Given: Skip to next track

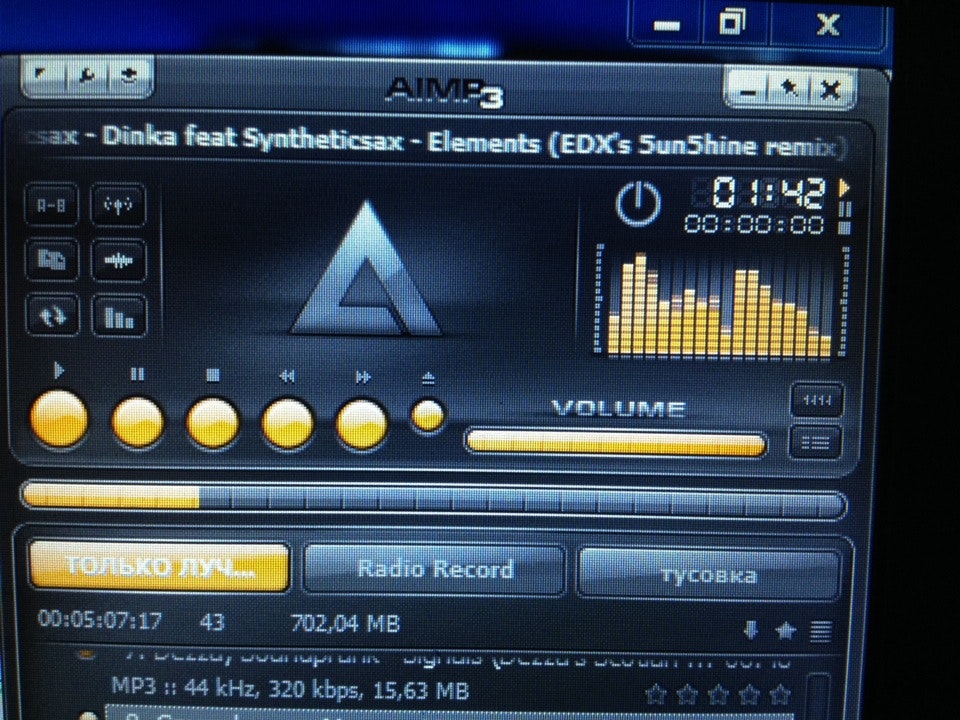Looking at the screenshot, I should coord(362,424).
